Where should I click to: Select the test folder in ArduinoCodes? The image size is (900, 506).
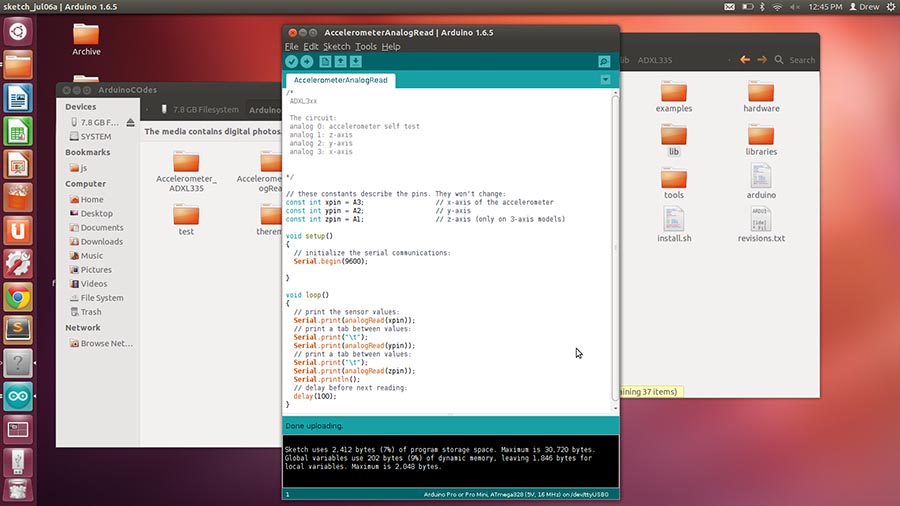click(186, 220)
